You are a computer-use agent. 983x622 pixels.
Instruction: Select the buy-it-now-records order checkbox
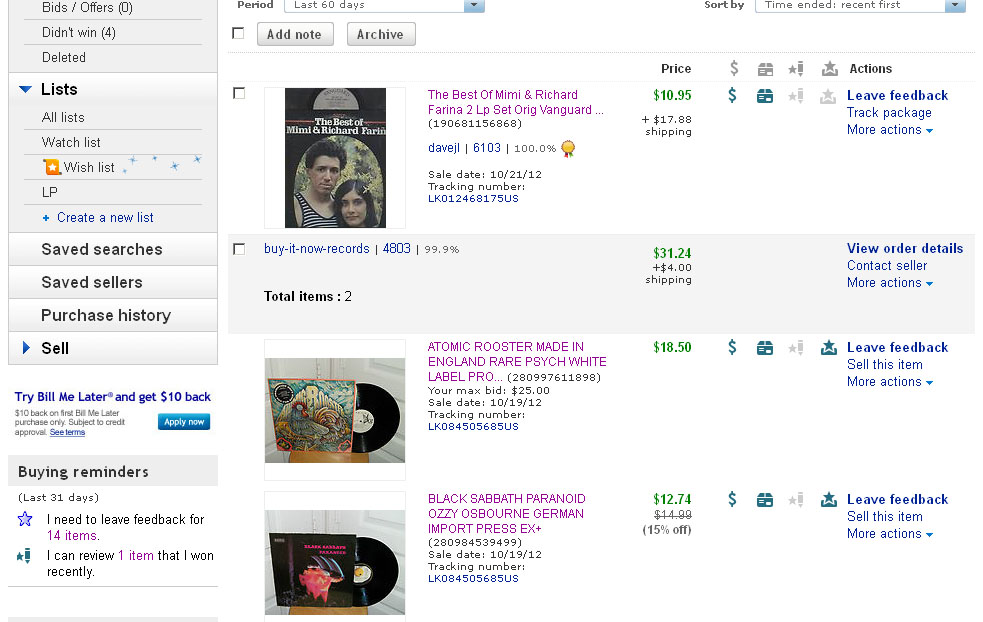239,249
